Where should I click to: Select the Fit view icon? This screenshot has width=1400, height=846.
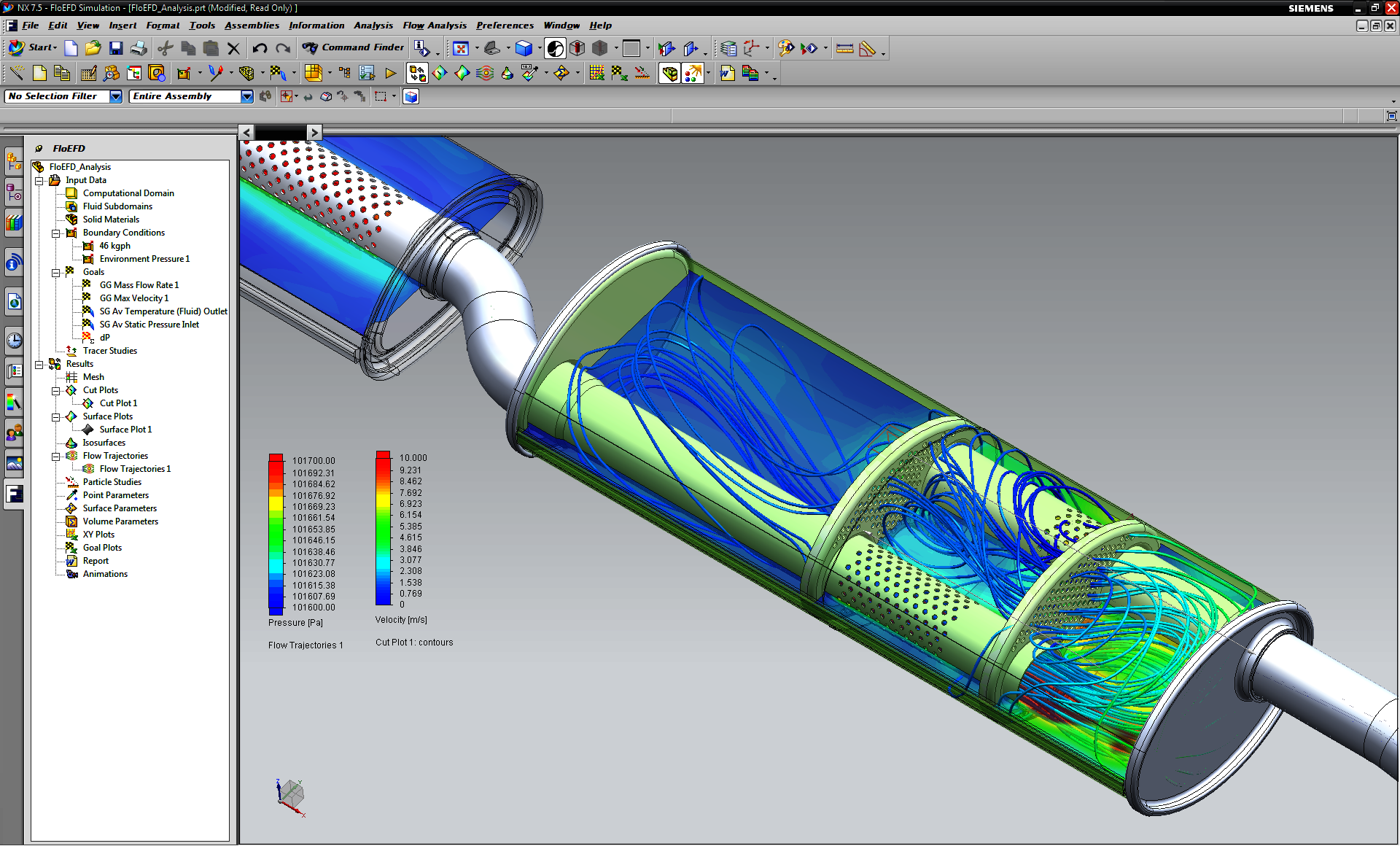click(x=460, y=48)
